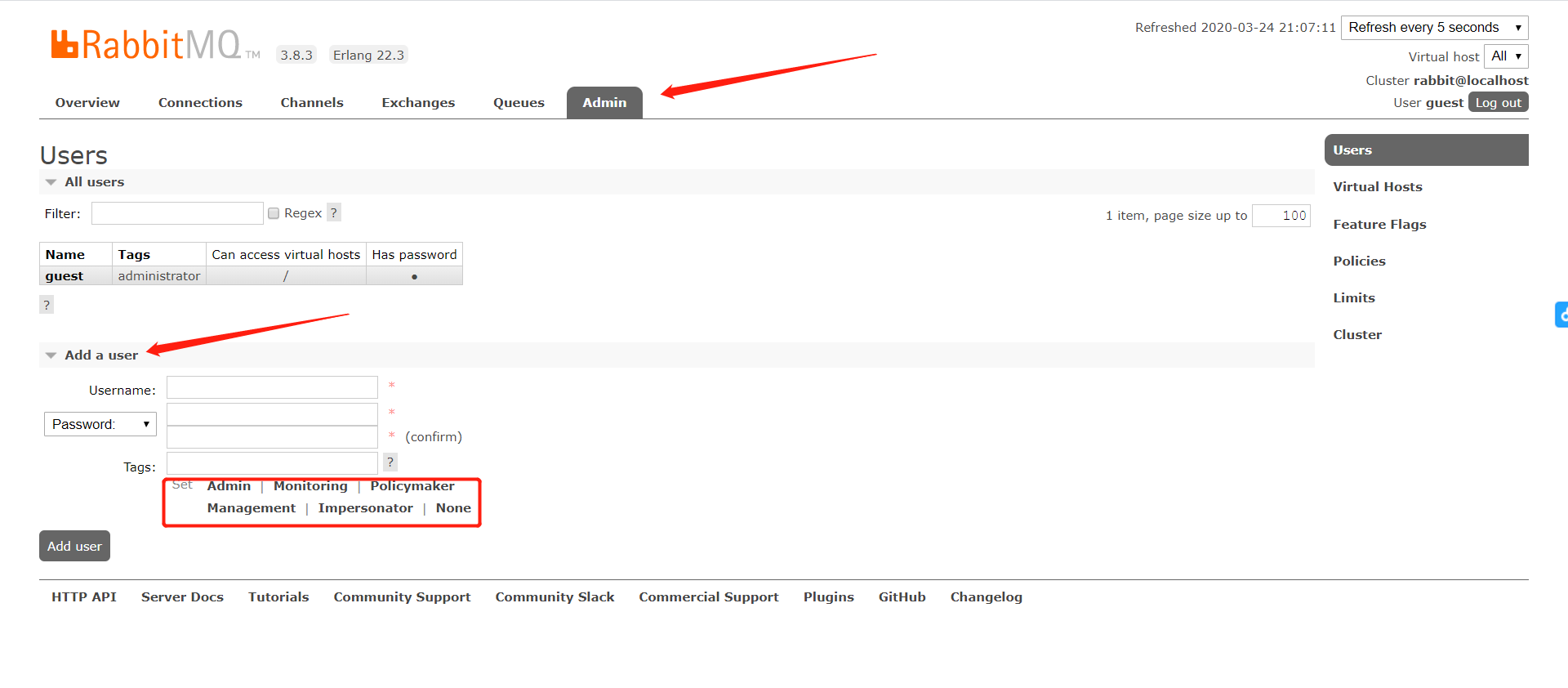Image resolution: width=1568 pixels, height=688 pixels.
Task: Select the Admin tab
Action: click(604, 103)
